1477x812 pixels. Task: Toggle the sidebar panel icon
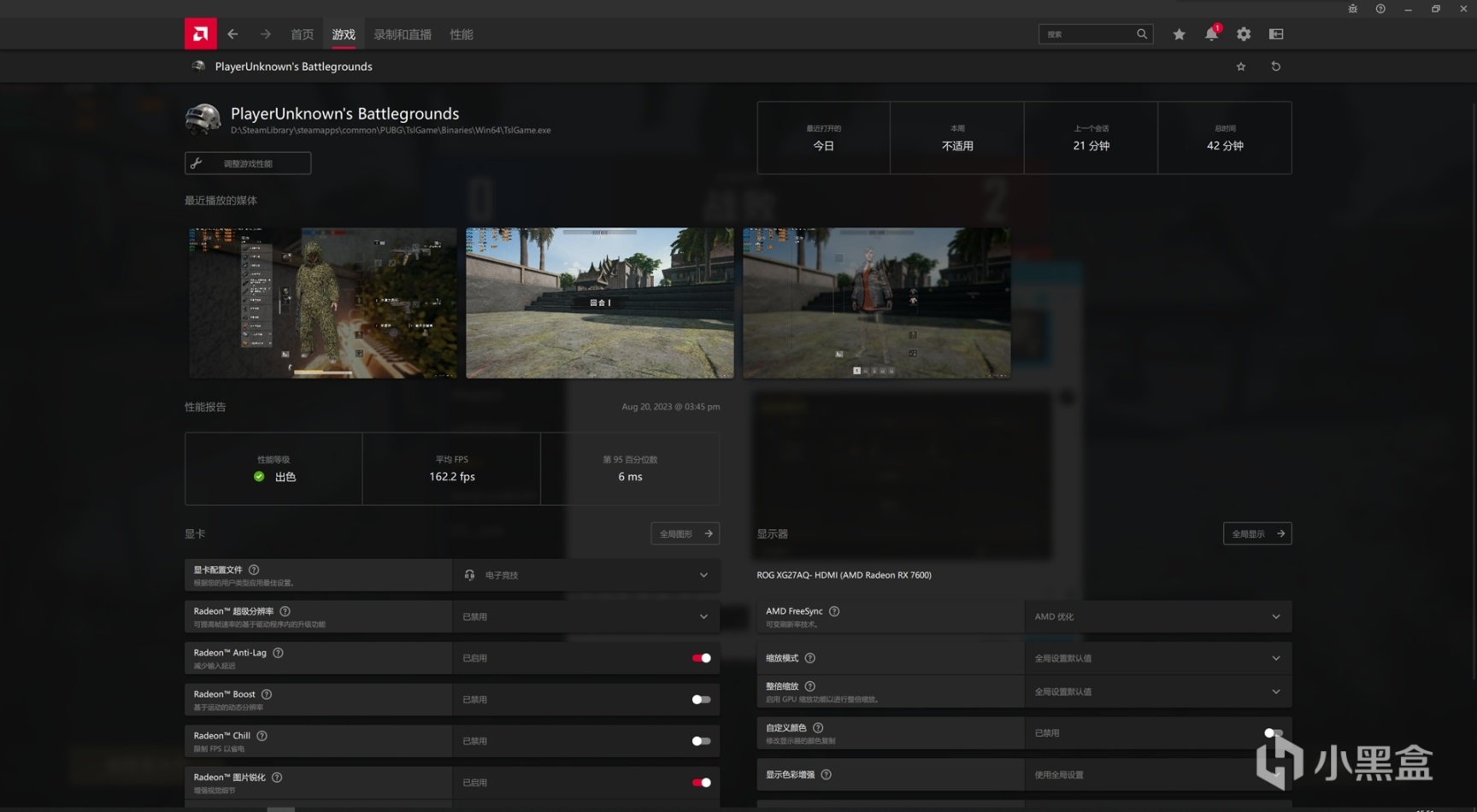1276,34
